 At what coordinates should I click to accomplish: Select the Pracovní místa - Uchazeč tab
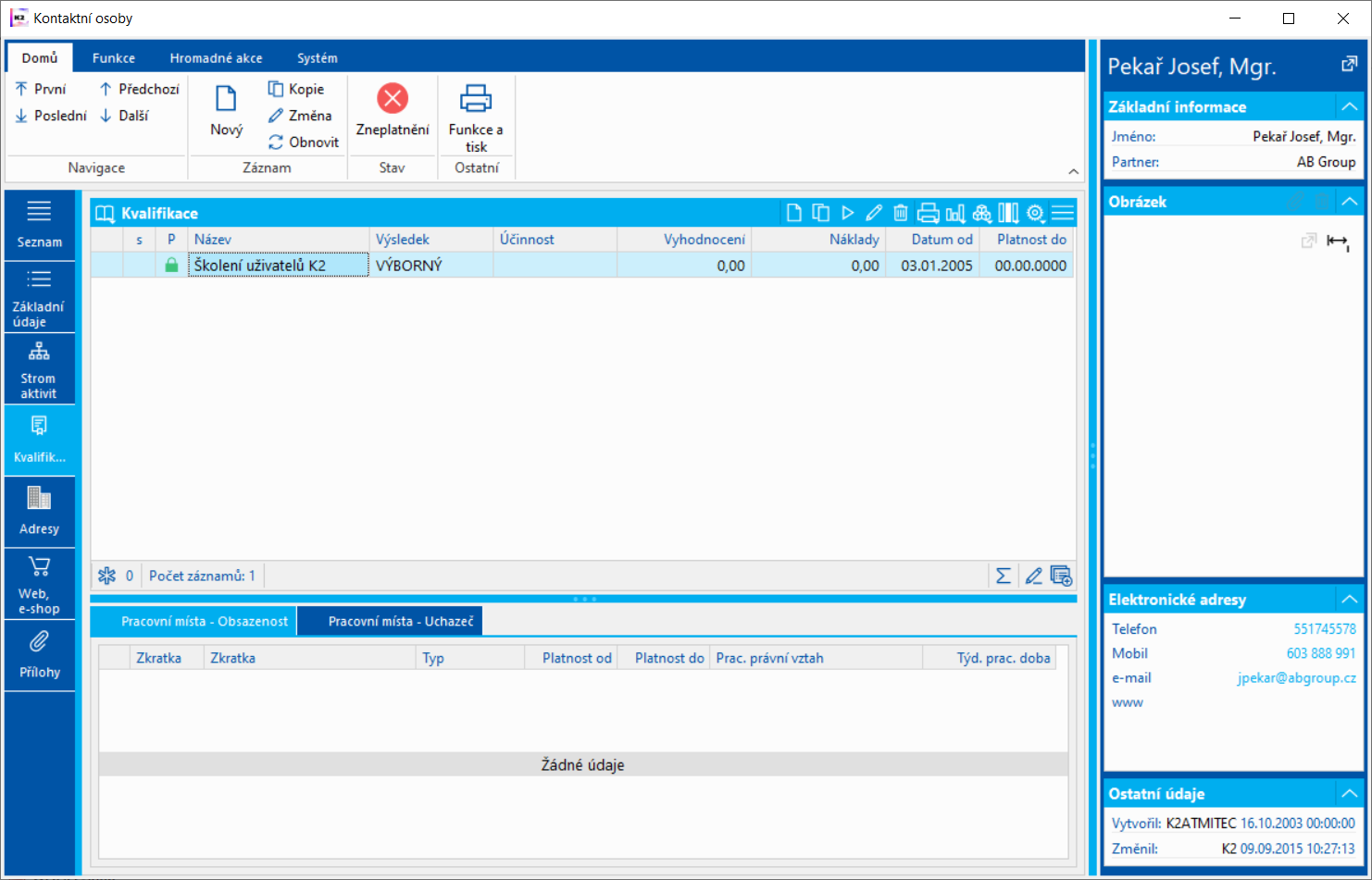point(390,621)
